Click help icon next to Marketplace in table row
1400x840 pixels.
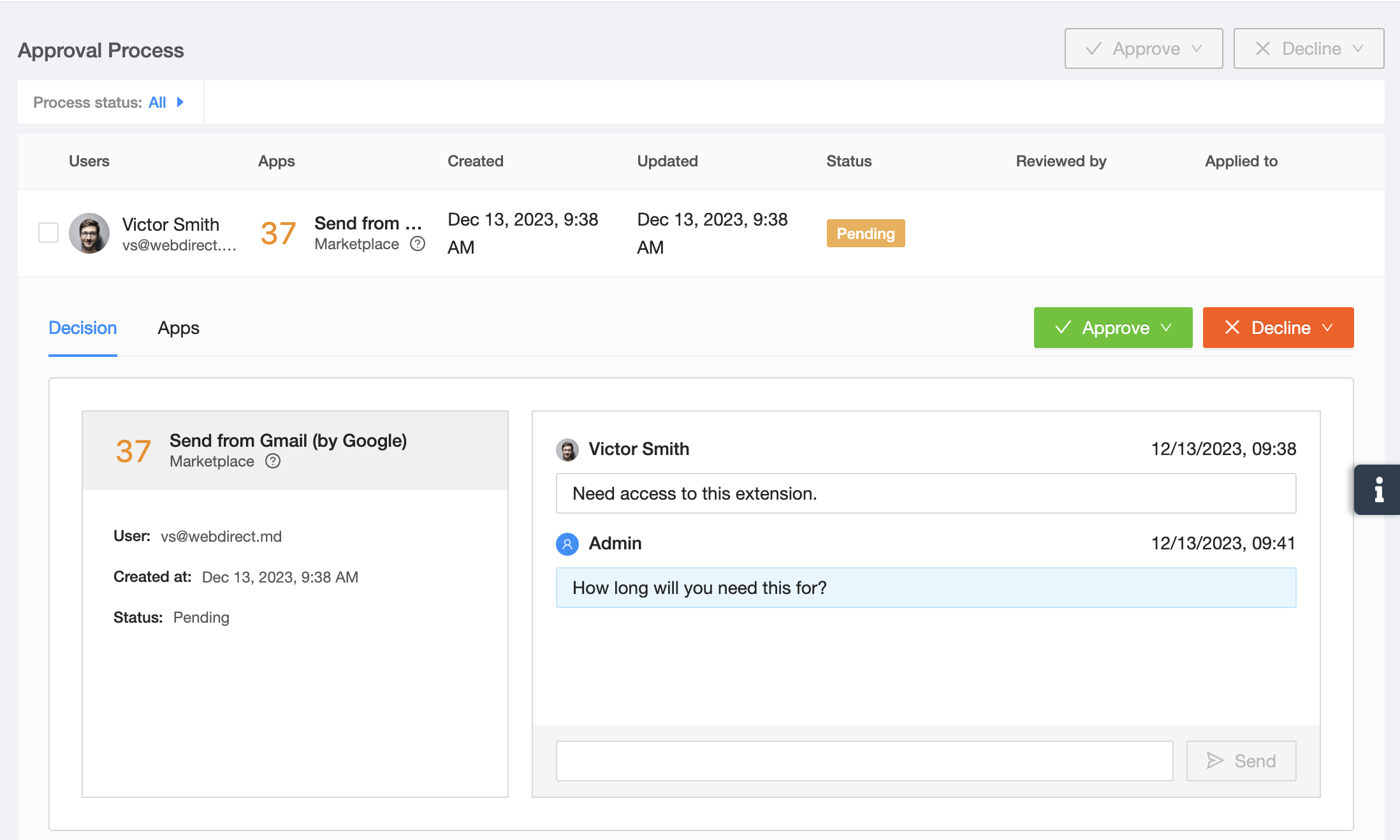(418, 244)
